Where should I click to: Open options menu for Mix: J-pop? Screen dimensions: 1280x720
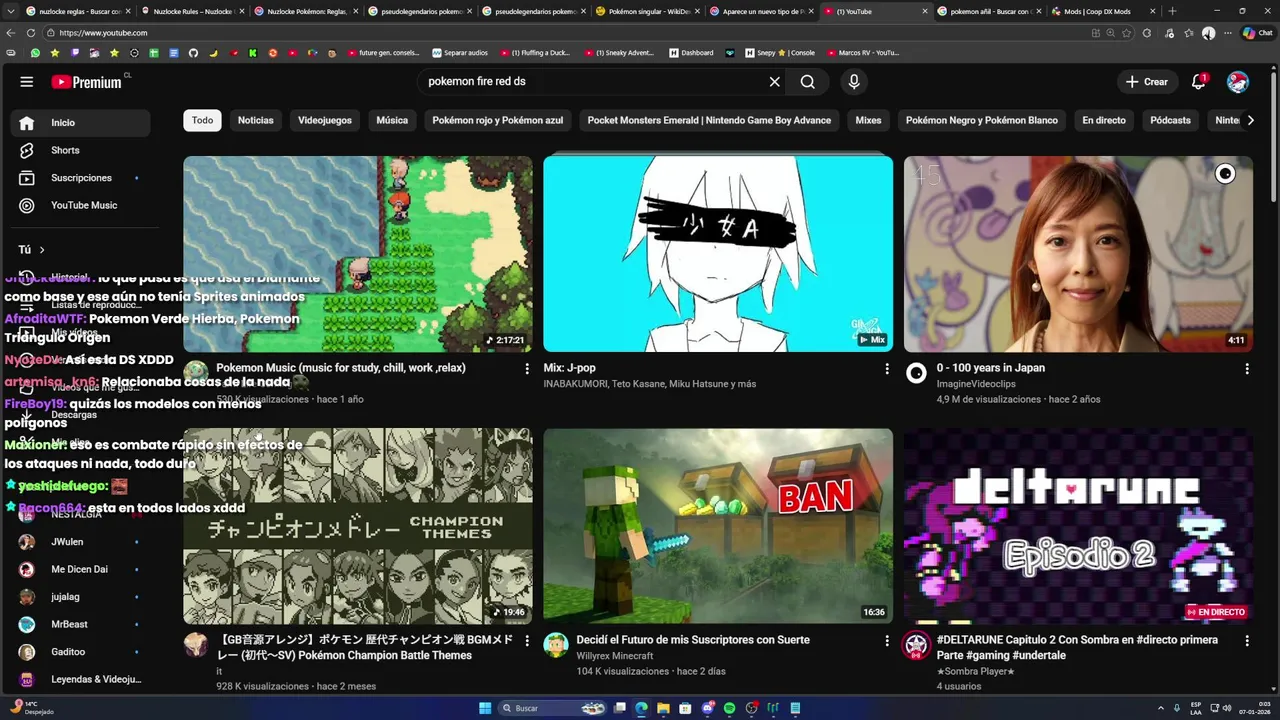pos(887,369)
